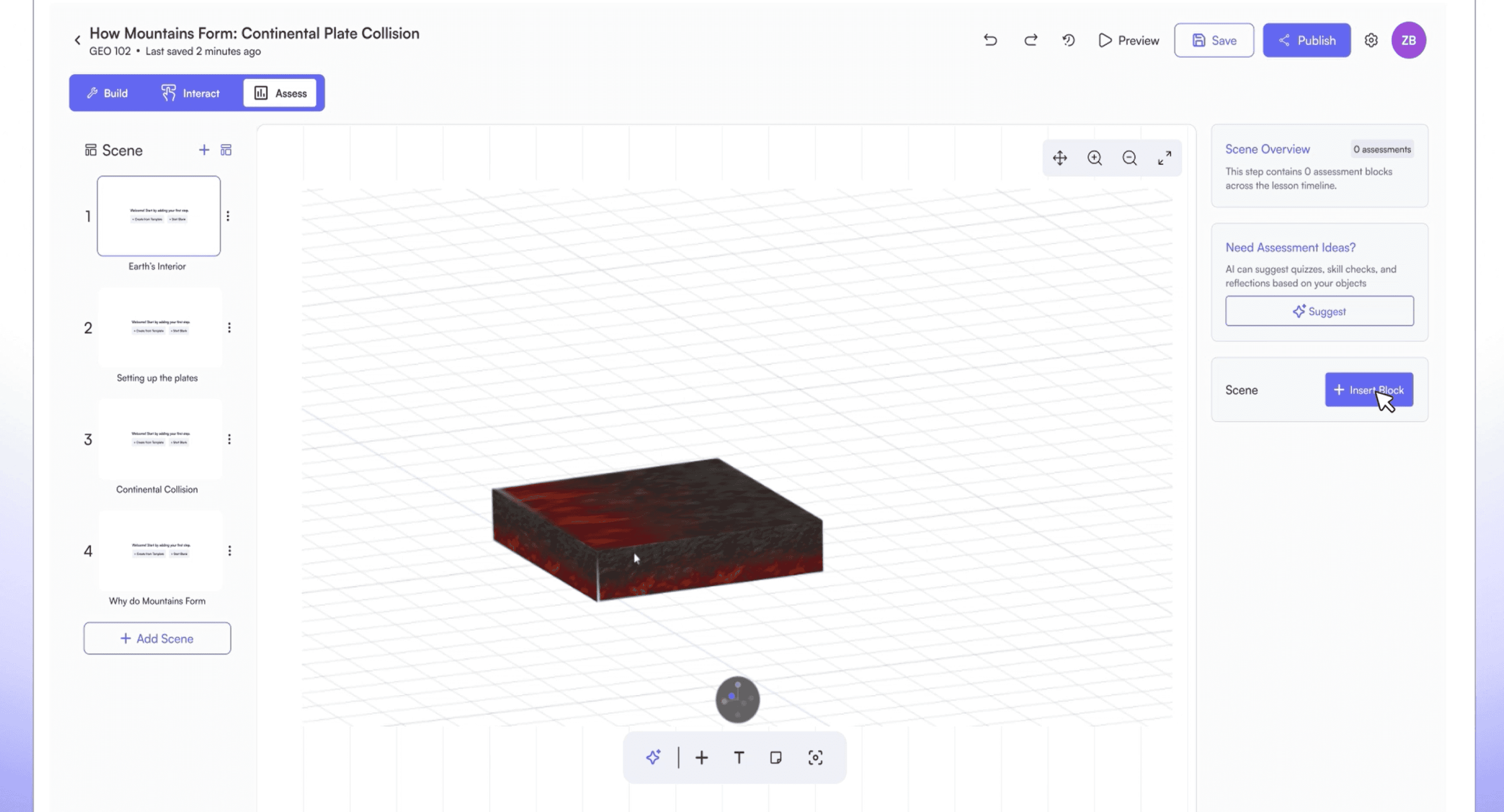Image resolution: width=1504 pixels, height=812 pixels.
Task: Click the Publish button
Action: pyautogui.click(x=1306, y=40)
